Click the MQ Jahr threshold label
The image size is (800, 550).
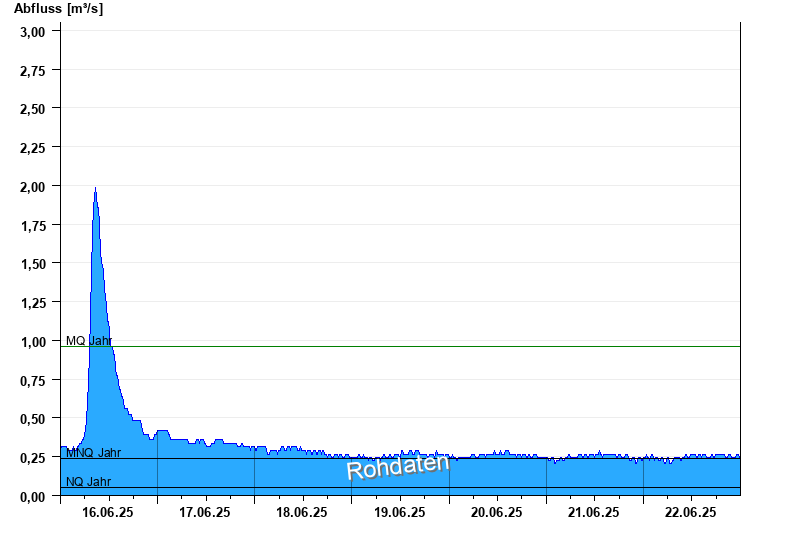click(89, 340)
